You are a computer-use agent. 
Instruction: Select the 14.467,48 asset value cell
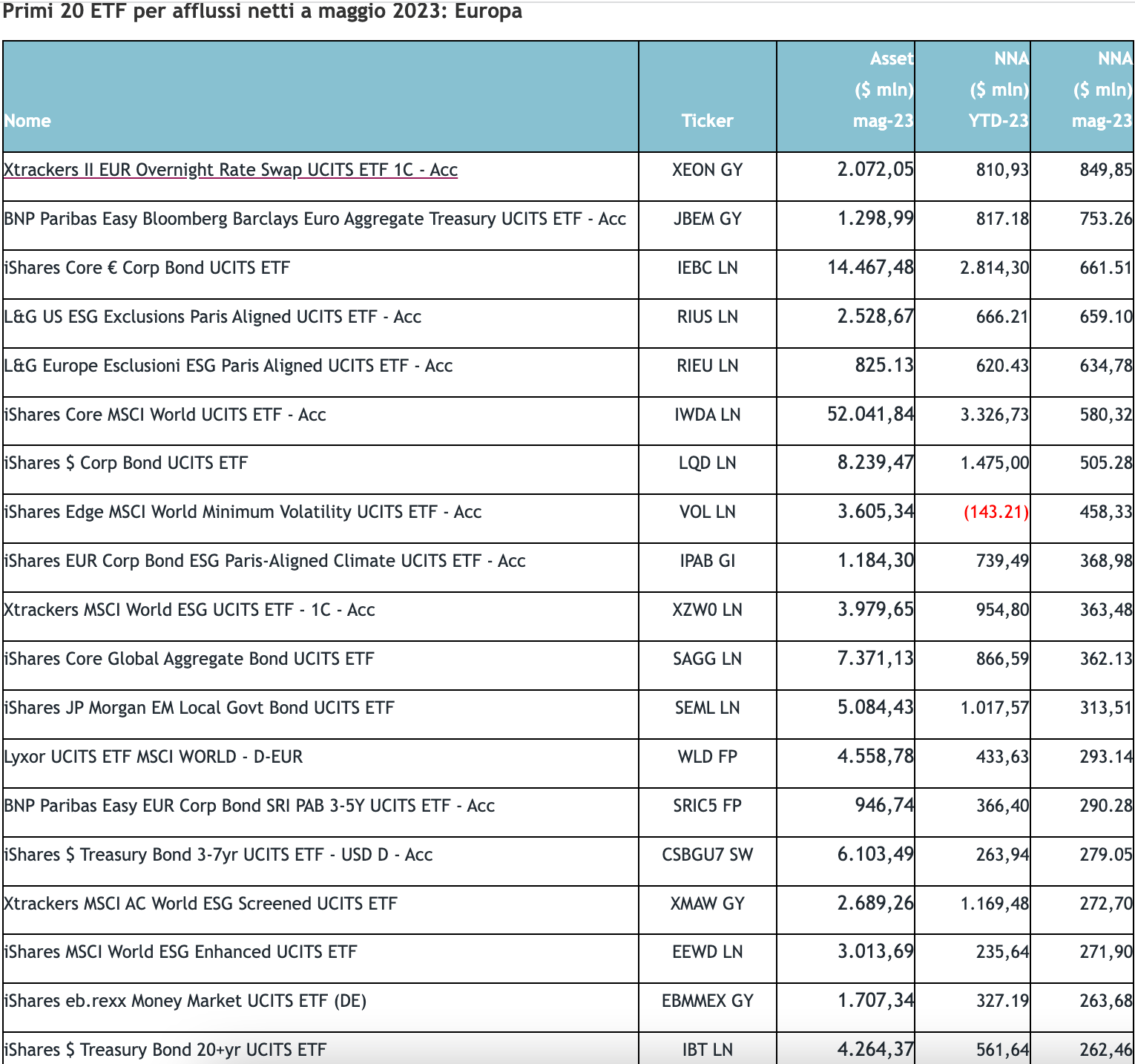click(870, 267)
